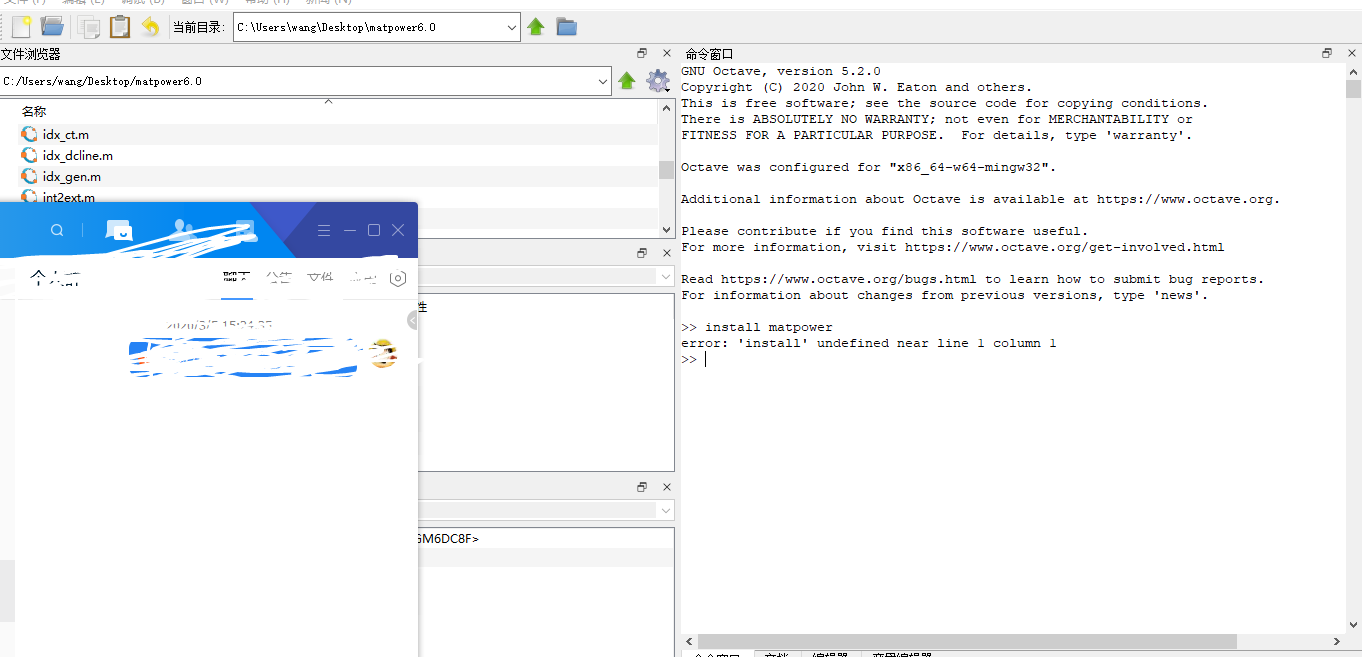Click command window horizontal scroll right arrow
1362x657 pixels.
coord(1337,641)
